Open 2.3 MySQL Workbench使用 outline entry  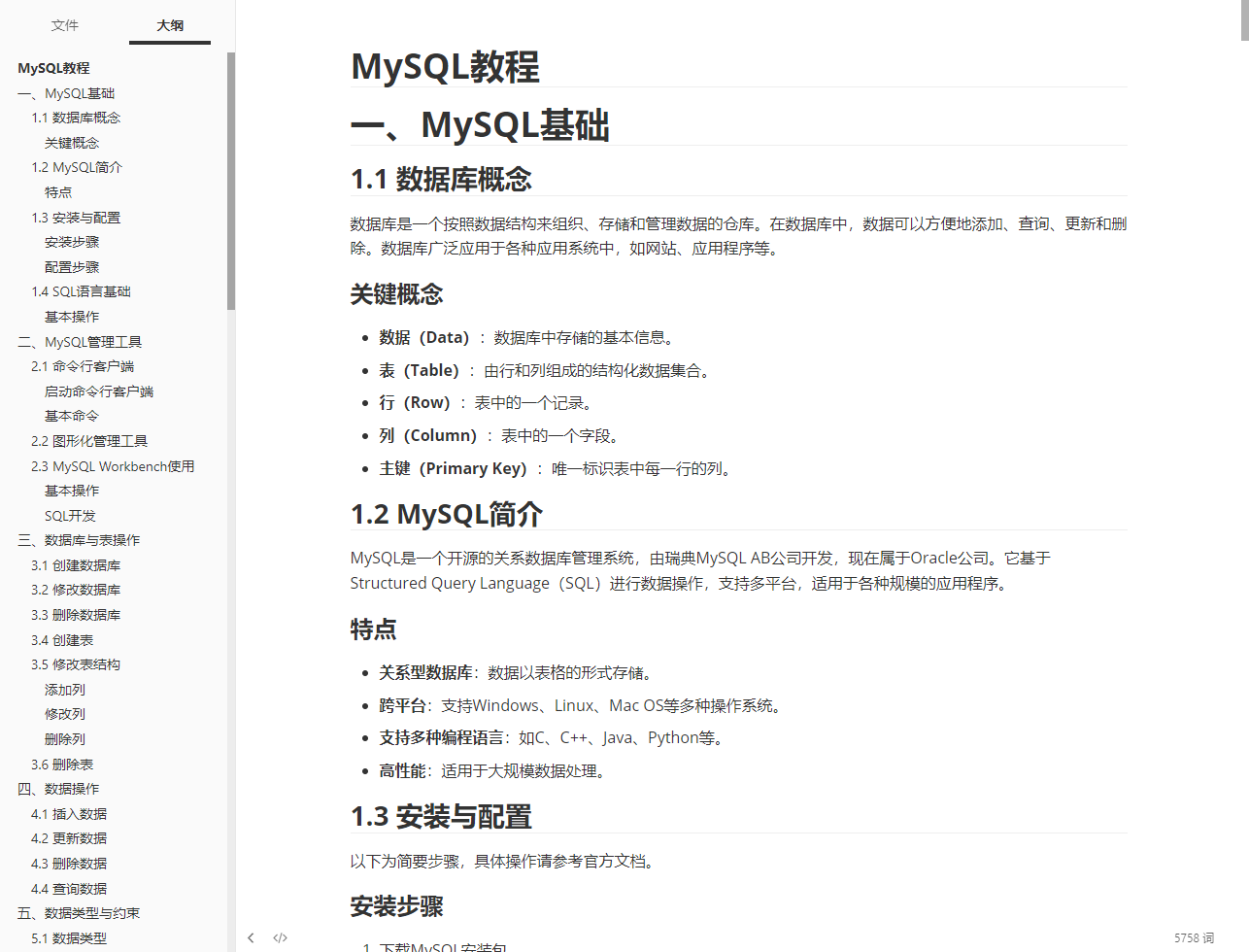(113, 466)
